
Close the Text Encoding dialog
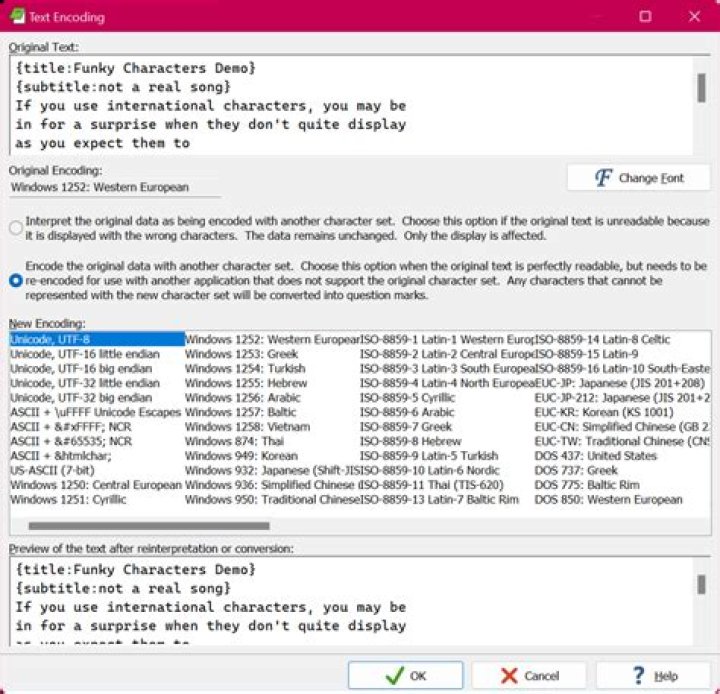coord(694,17)
